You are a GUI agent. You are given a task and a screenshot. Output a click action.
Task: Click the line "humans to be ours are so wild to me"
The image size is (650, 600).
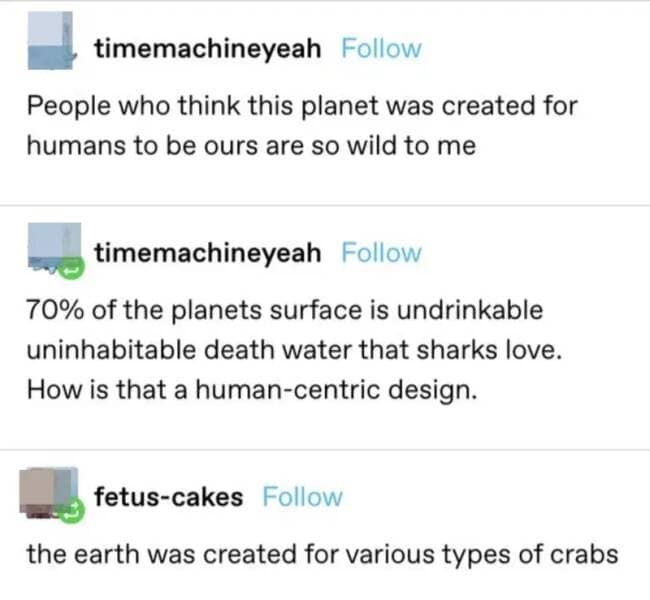coord(250,145)
